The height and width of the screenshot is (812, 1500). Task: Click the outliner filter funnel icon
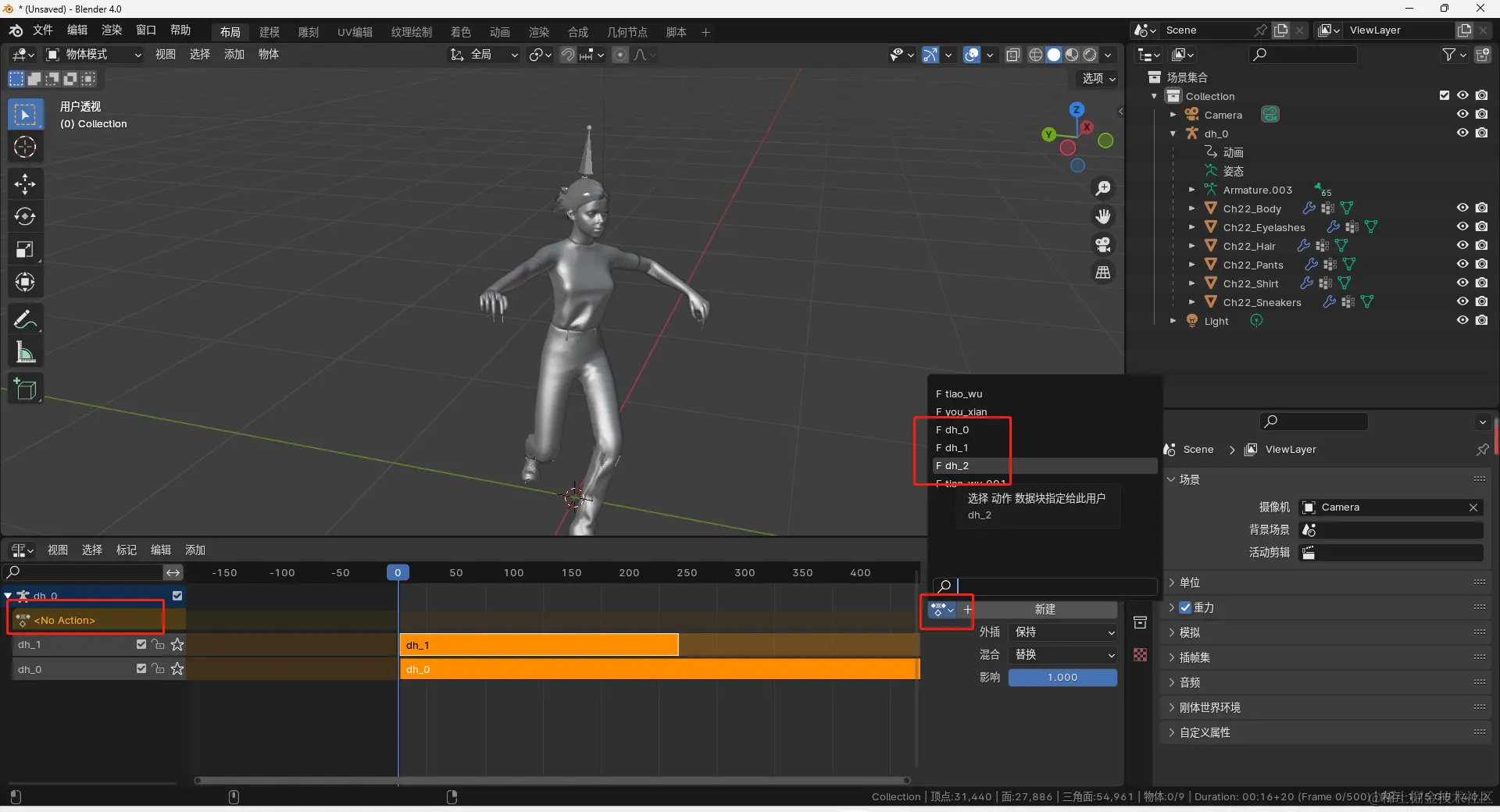[1449, 55]
